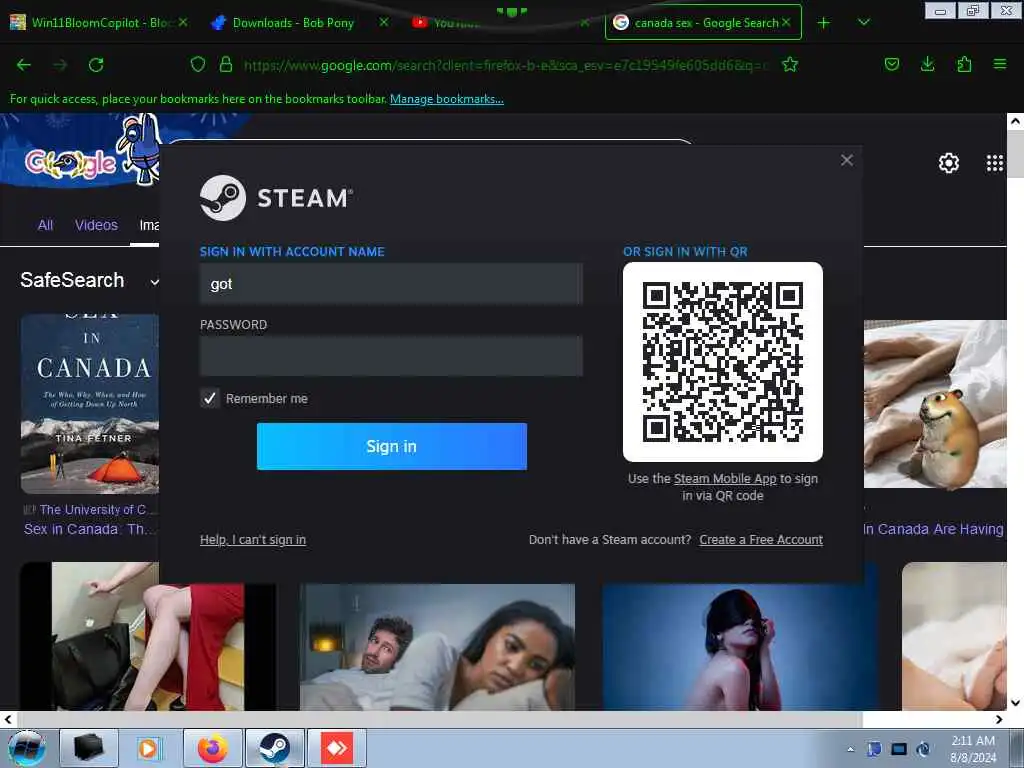Close the Win11BloomCopilot tab

[183, 22]
